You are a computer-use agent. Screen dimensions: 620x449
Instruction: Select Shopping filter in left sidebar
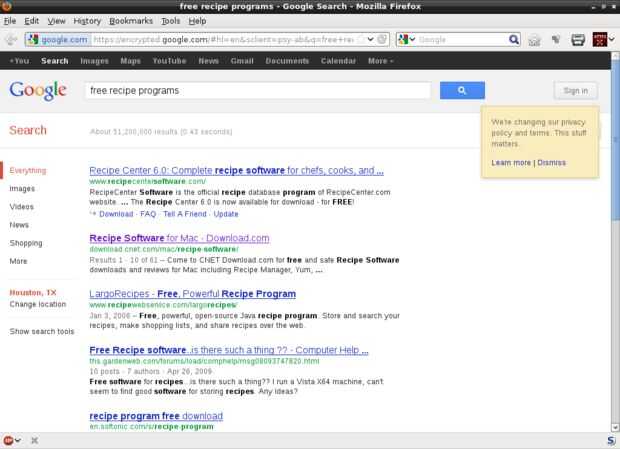point(26,243)
